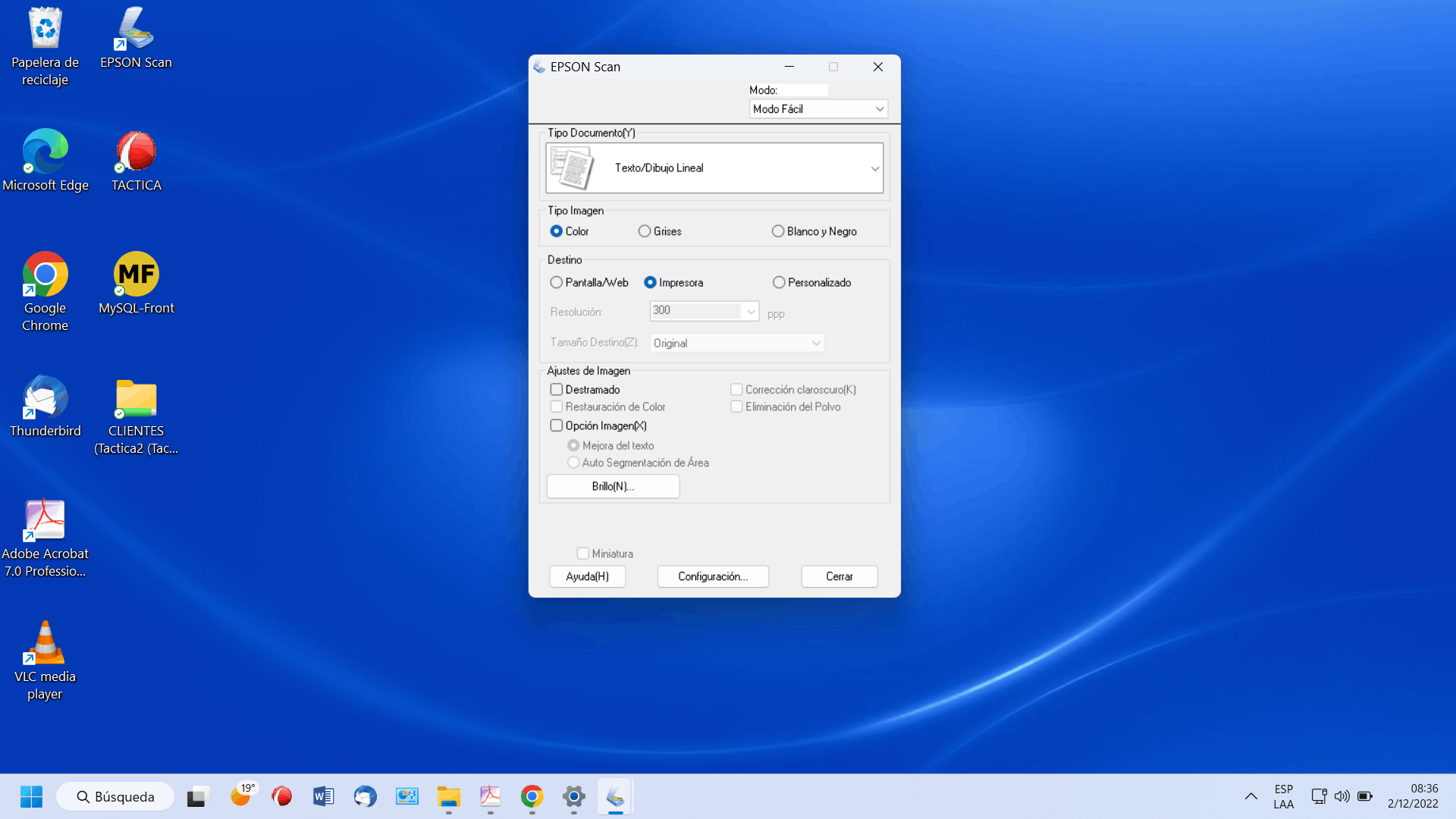Click the Brillo(N)... button
Image resolution: width=1456 pixels, height=819 pixels.
613,486
